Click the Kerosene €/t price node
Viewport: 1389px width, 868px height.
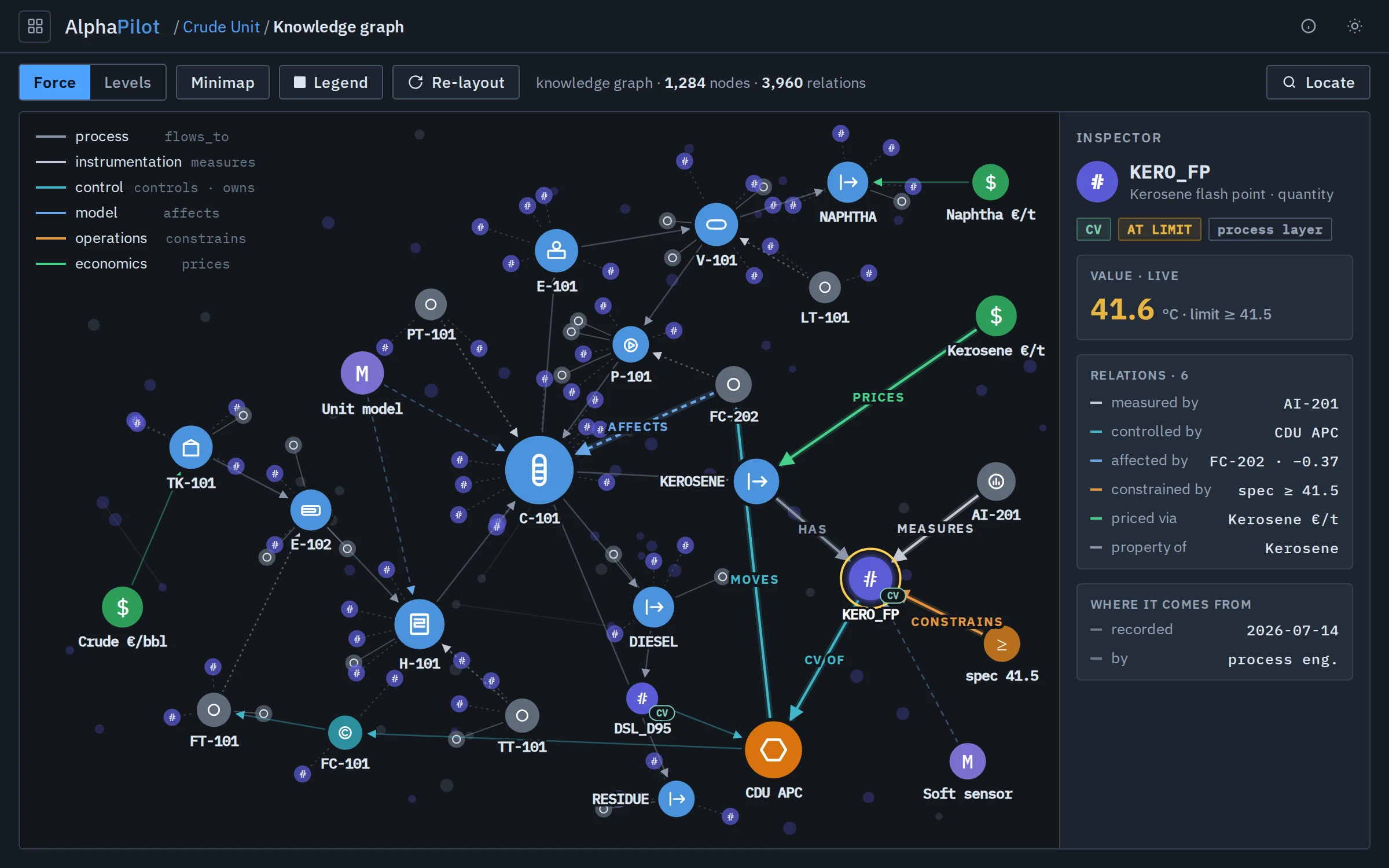coord(995,316)
